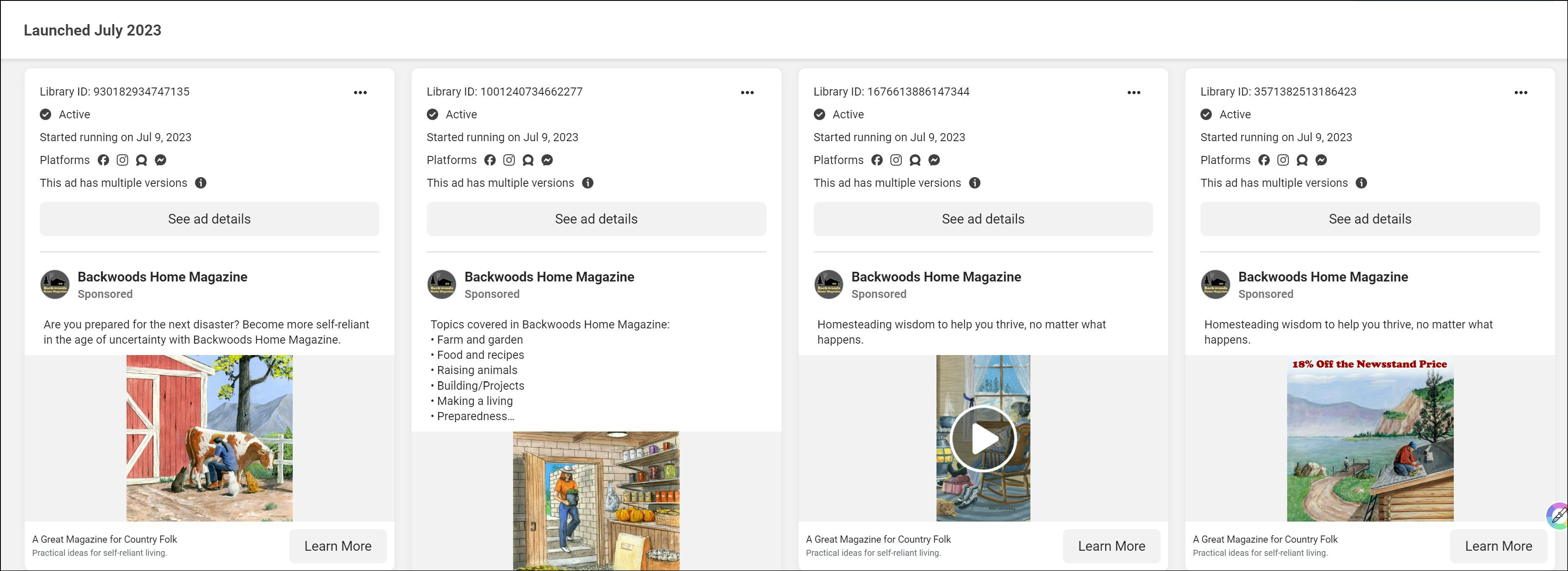Click See ad details for ad 1001240734662277
This screenshot has height=571, width=1568.
point(596,219)
